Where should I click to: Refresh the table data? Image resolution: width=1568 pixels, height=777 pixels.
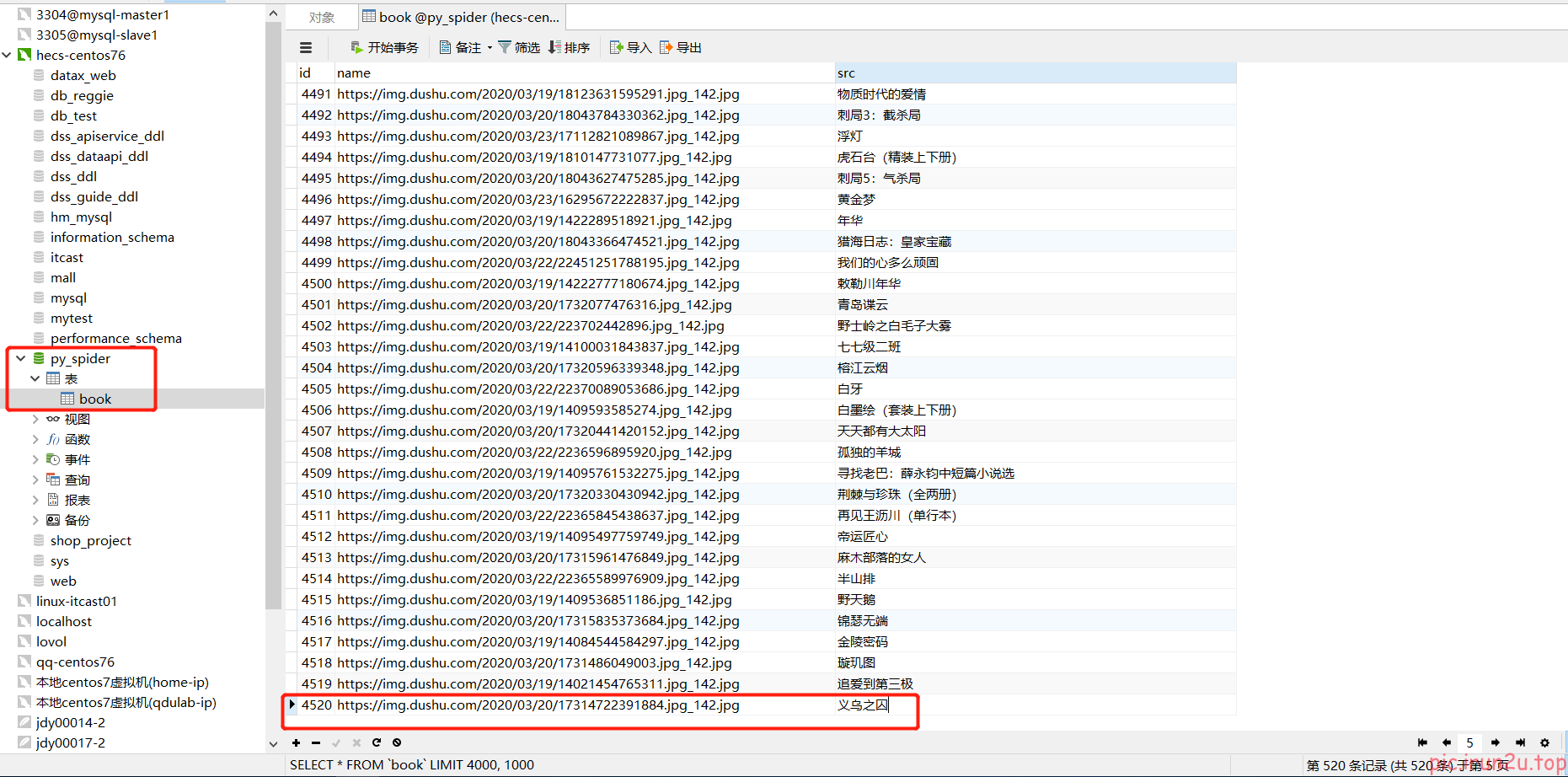(377, 742)
